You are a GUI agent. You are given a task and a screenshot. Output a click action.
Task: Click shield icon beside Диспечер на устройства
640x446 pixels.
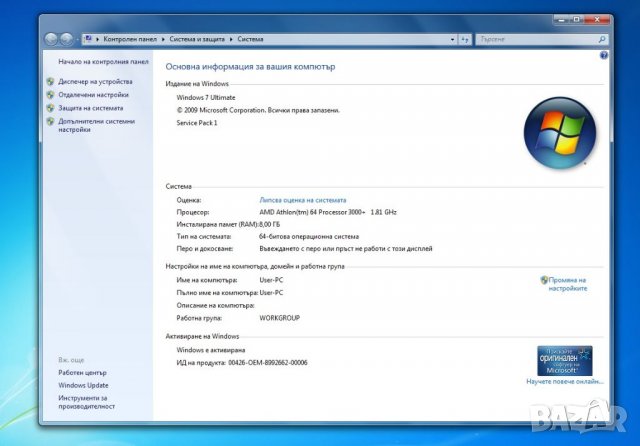(50, 81)
